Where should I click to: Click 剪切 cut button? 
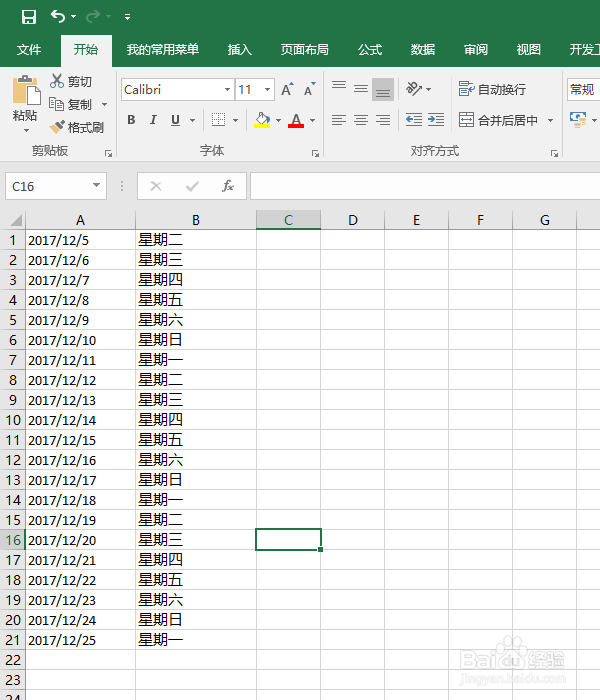(x=71, y=81)
